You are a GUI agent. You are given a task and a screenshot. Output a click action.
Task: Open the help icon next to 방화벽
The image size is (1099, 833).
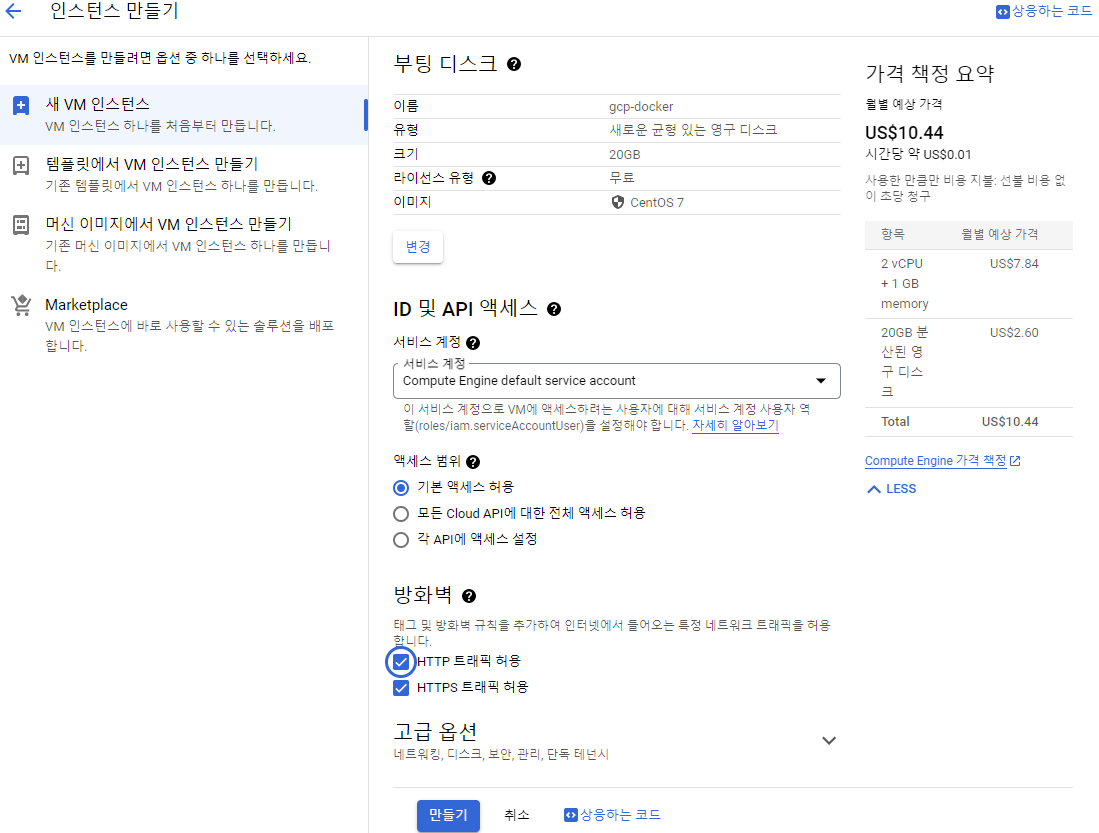click(x=469, y=596)
